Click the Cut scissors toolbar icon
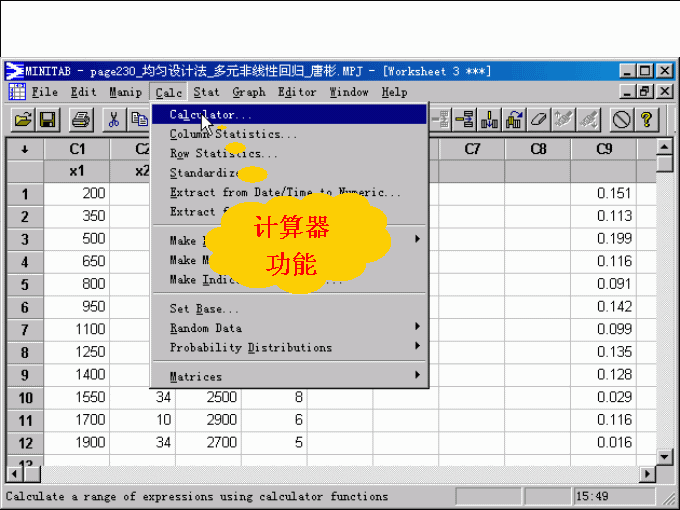The height and width of the screenshot is (510, 680). click(x=114, y=120)
